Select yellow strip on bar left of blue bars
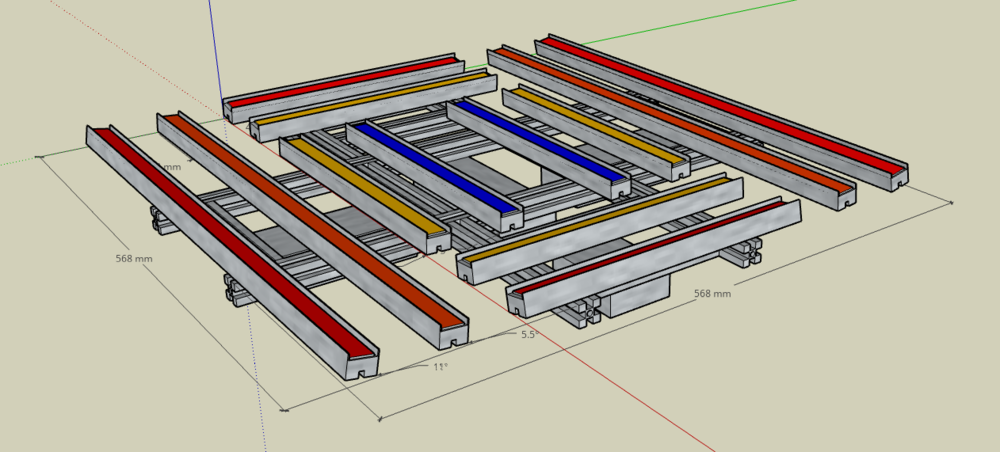Viewport: 1000px width, 452px height. 366,186
